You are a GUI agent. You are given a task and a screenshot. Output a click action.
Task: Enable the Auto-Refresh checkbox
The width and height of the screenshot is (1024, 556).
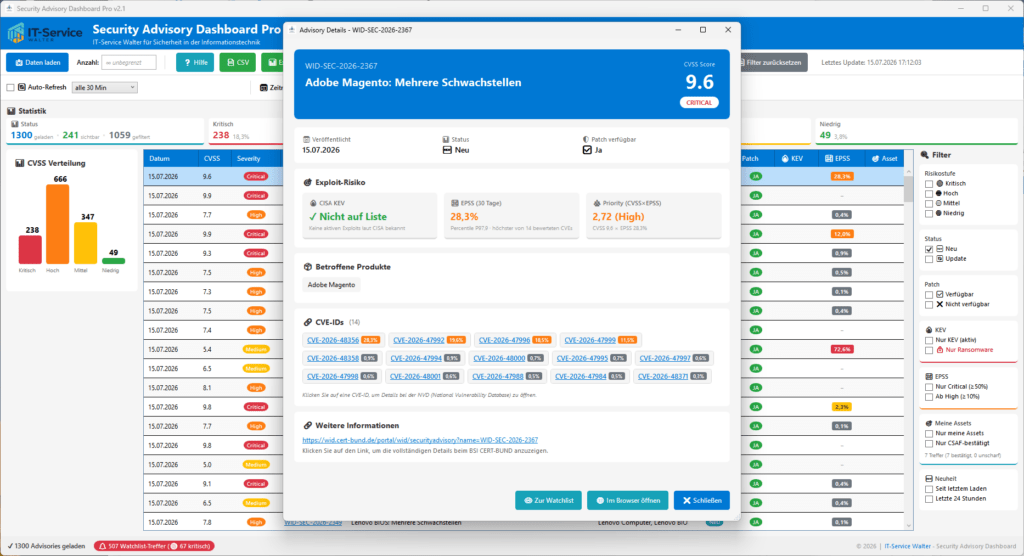tap(10, 87)
